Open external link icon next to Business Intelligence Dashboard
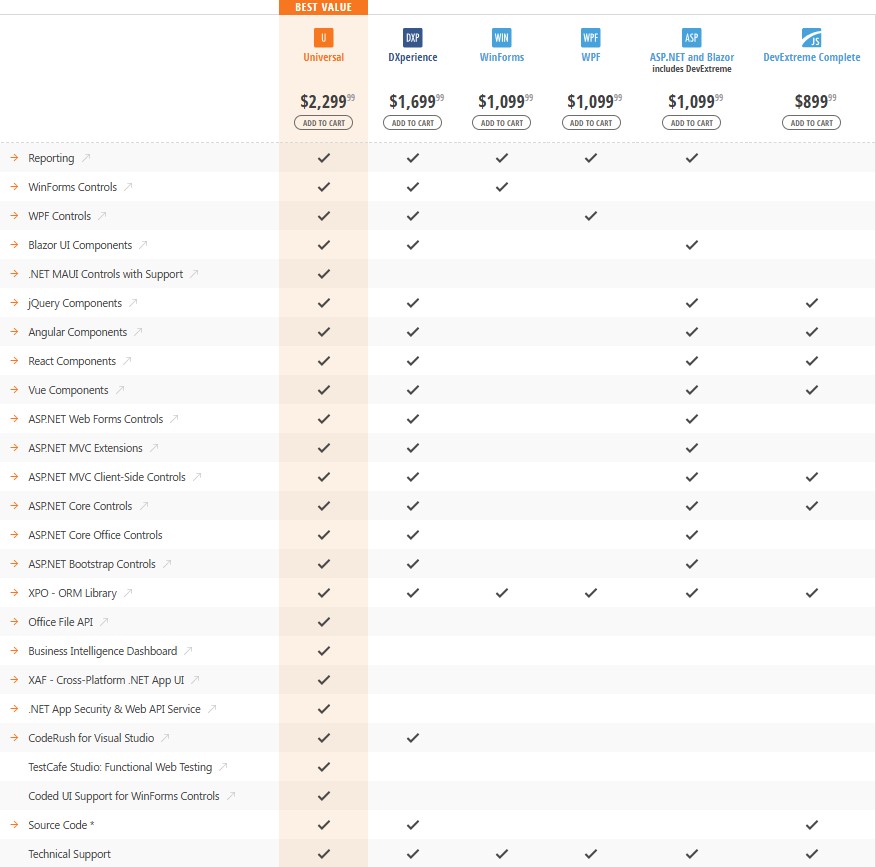This screenshot has width=876, height=867. tap(188, 651)
